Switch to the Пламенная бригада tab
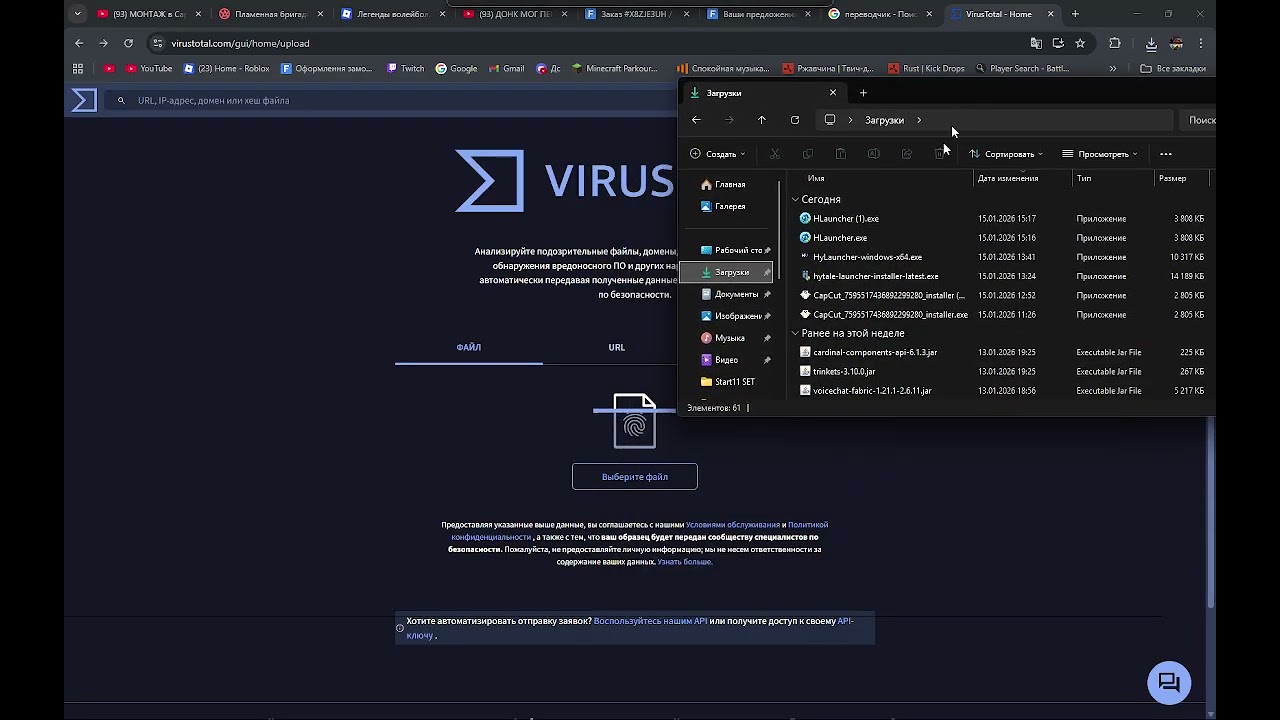This screenshot has width=1280, height=720. click(272, 14)
